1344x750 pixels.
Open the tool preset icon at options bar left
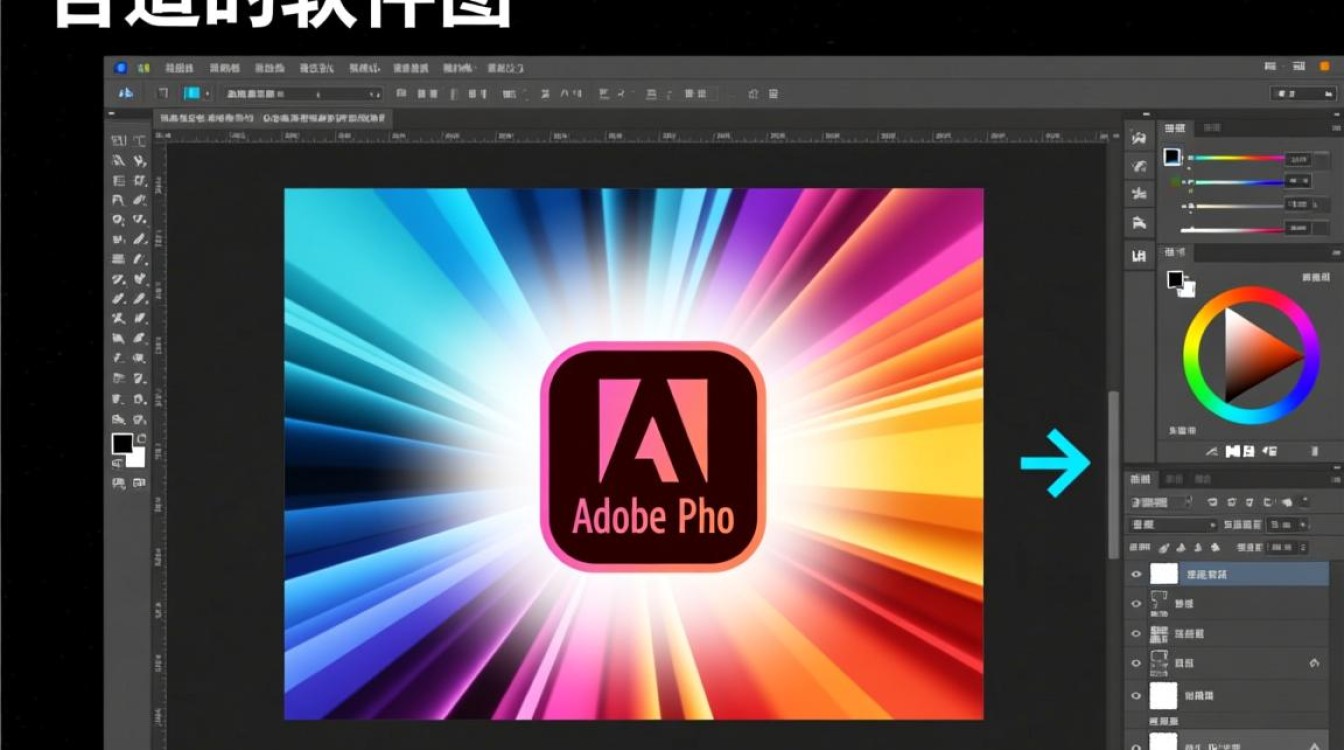point(126,93)
